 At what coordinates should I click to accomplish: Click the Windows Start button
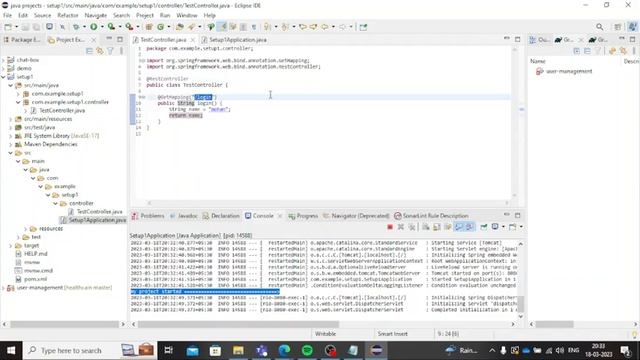[11, 350]
